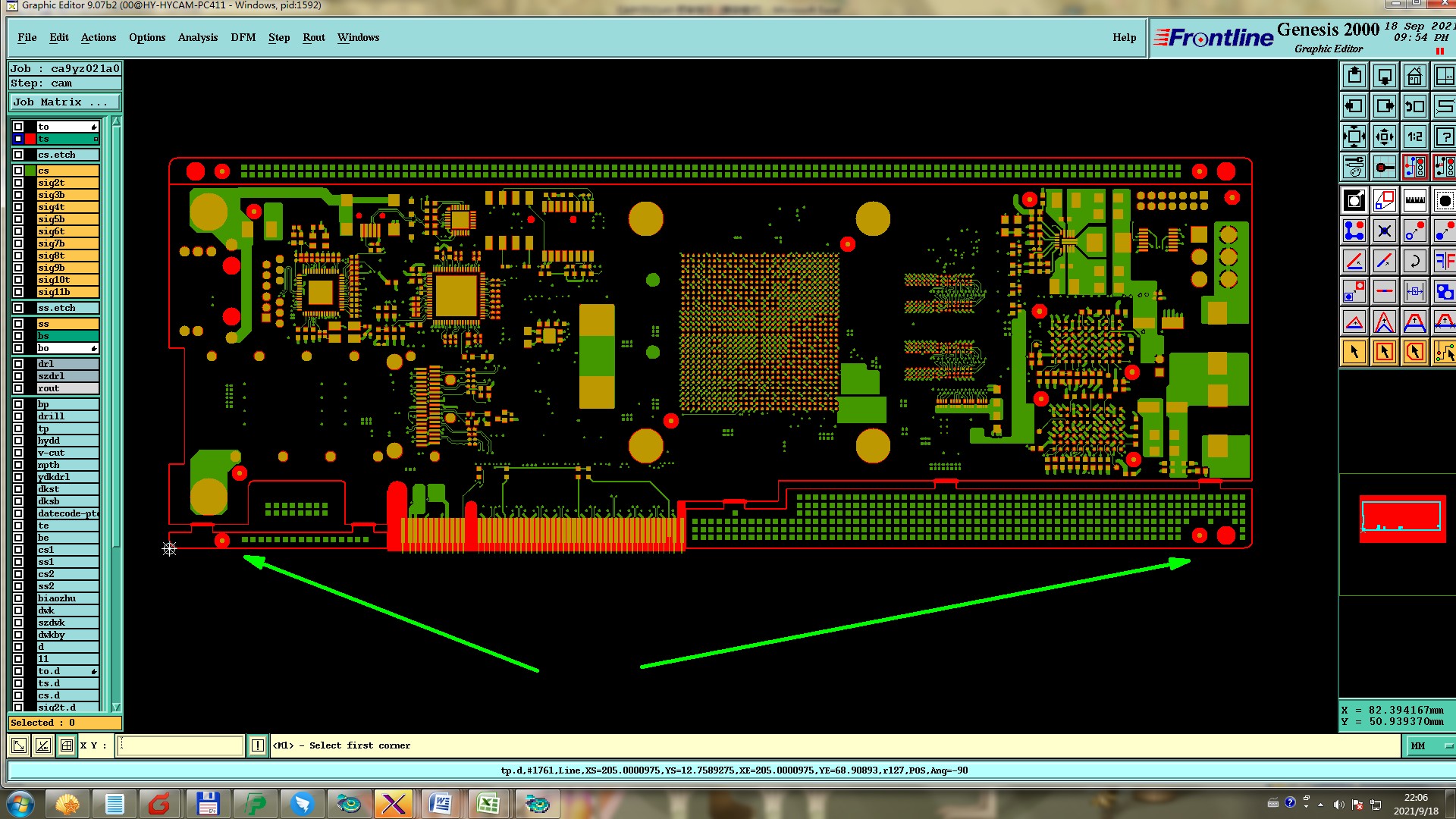This screenshot has width=1456, height=819.
Task: Open the MM units dropdown
Action: pos(1430,746)
